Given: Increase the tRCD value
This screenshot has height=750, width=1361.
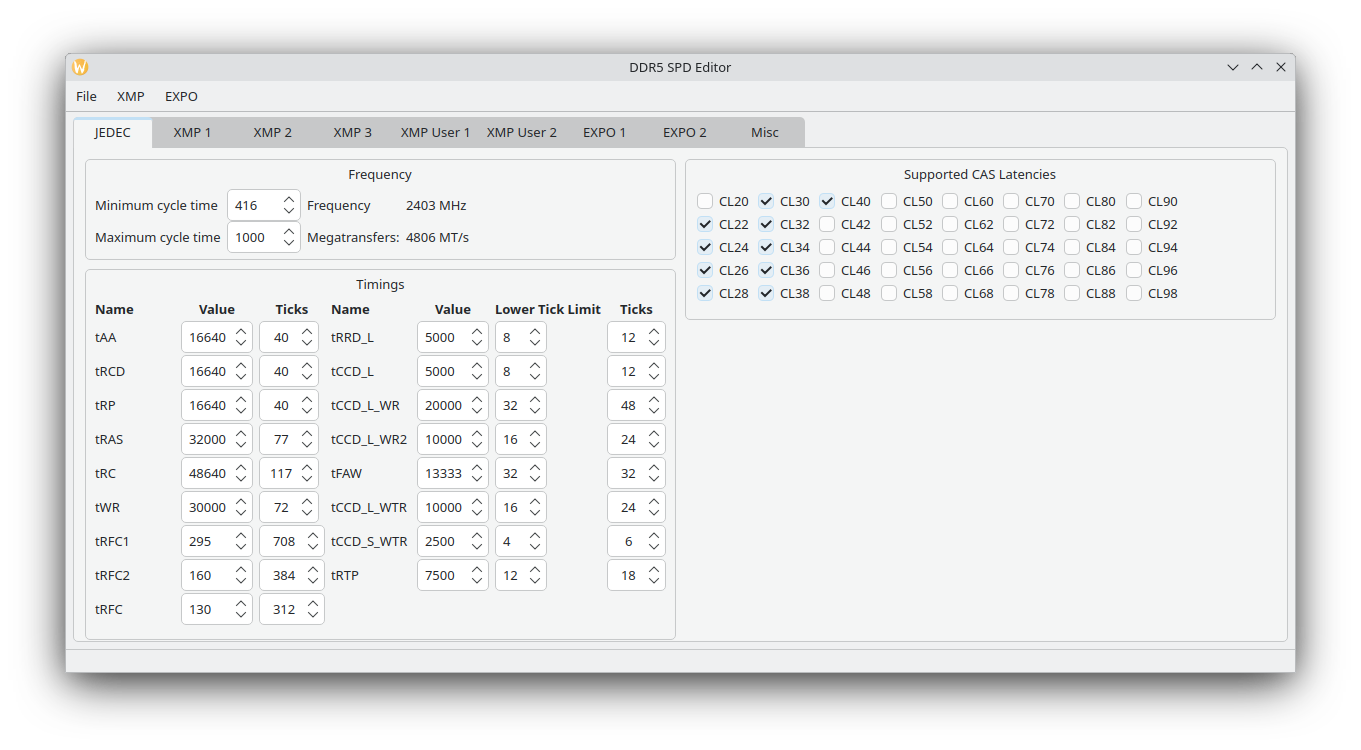Looking at the screenshot, I should click(241, 365).
